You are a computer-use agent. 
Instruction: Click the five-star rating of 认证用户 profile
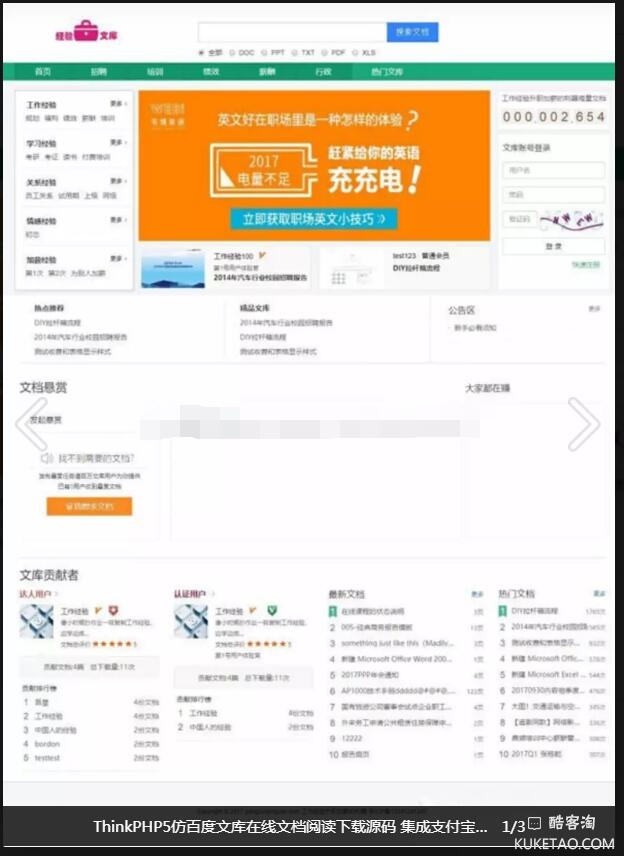click(x=267, y=644)
